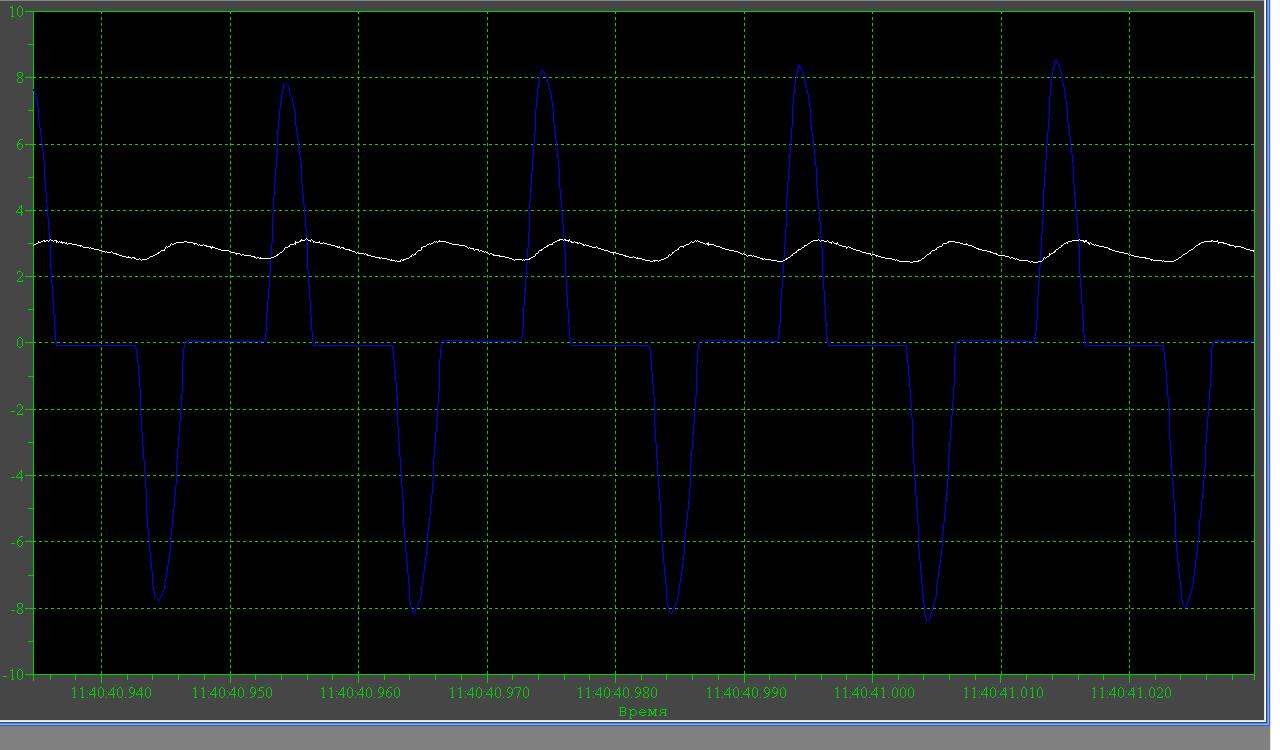
Task: Click the "Время" axis title
Action: coord(643,711)
